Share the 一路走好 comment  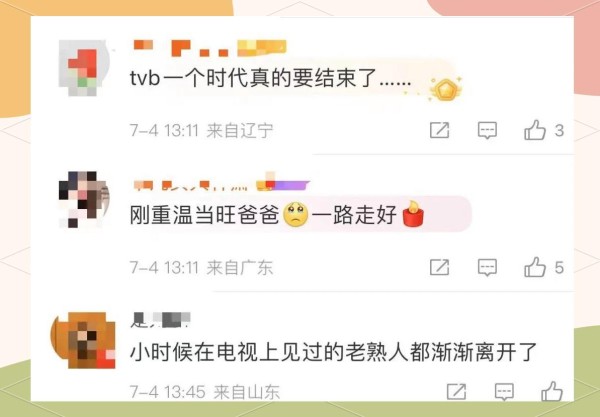click(439, 267)
